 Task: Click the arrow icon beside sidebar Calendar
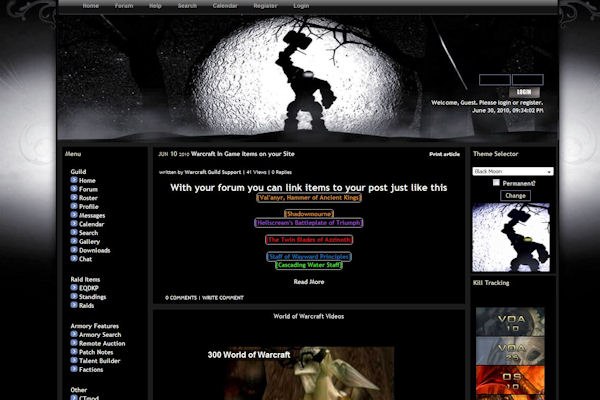click(x=74, y=224)
